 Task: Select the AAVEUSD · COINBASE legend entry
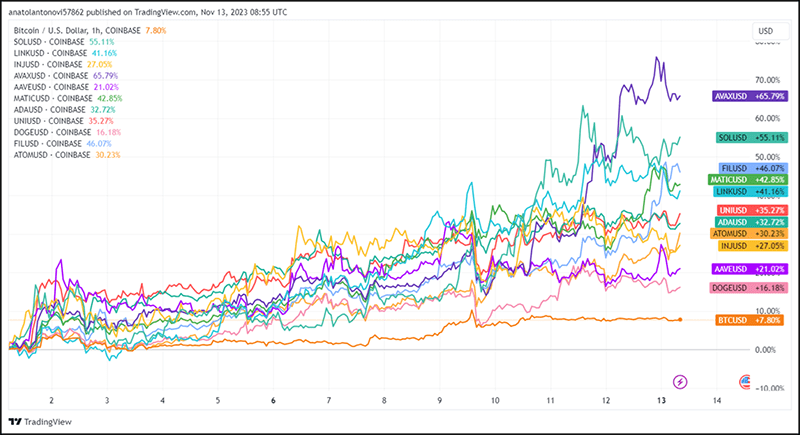66,87
